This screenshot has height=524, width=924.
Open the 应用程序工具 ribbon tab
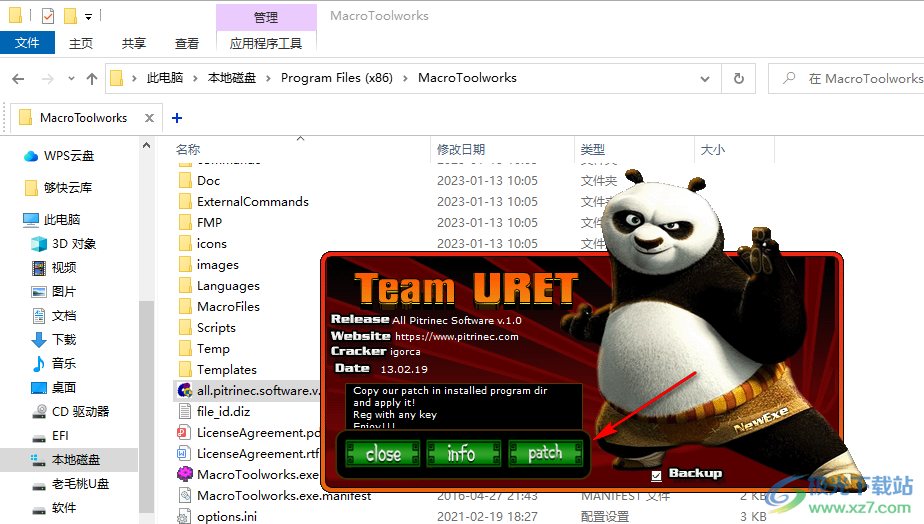tap(266, 43)
